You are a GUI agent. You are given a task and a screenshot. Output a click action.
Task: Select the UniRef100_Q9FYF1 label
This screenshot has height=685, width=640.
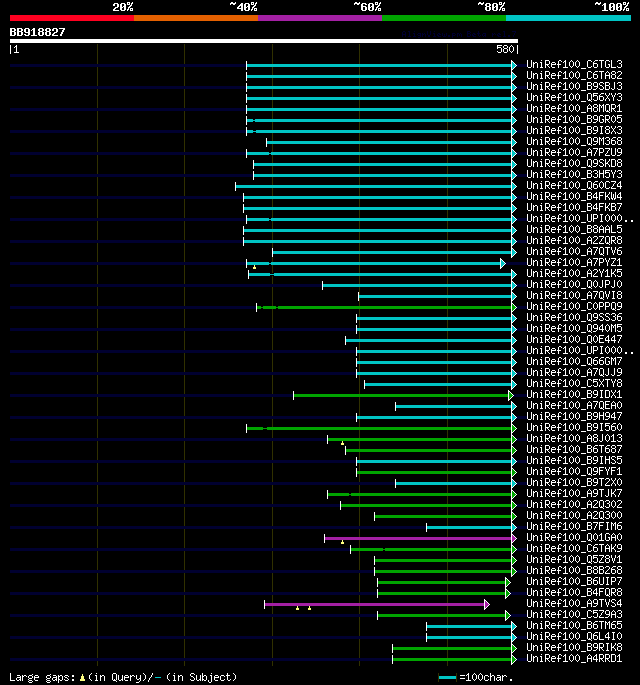coord(574,471)
